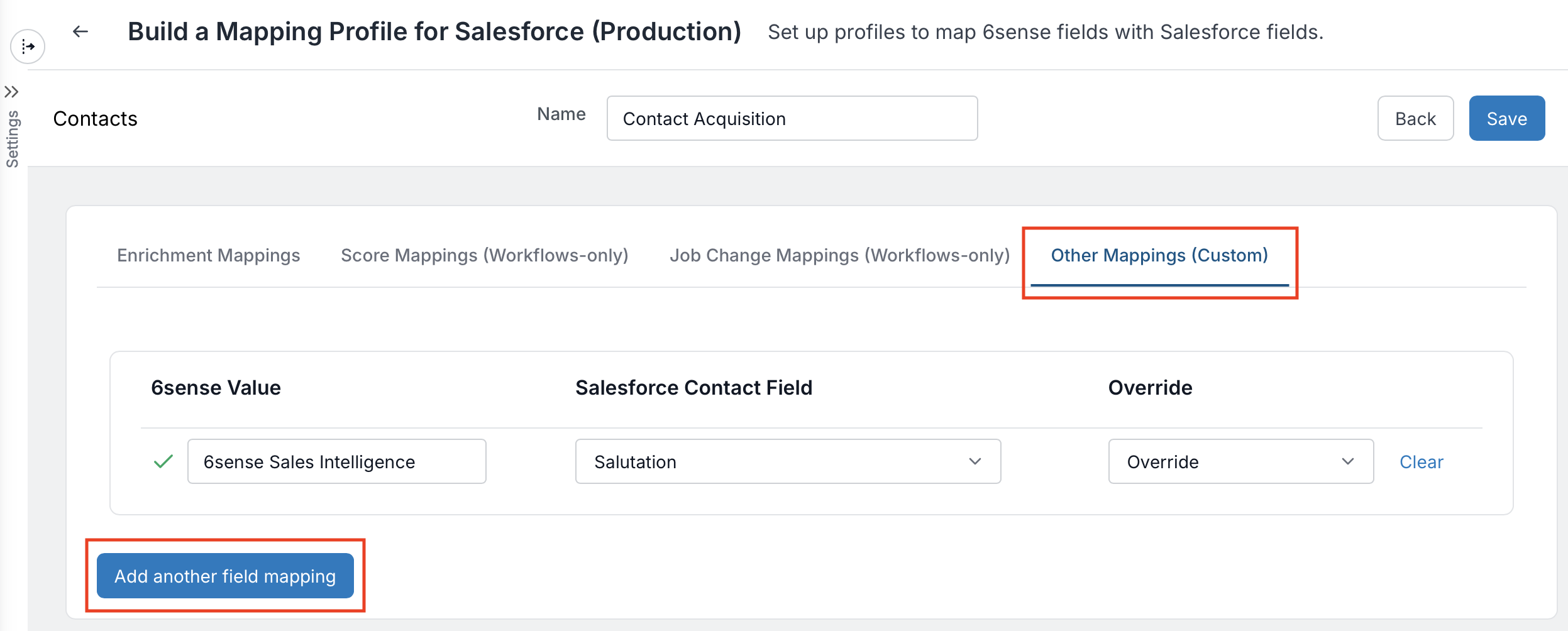Click the sidebar collapse arrow icon

point(28,47)
